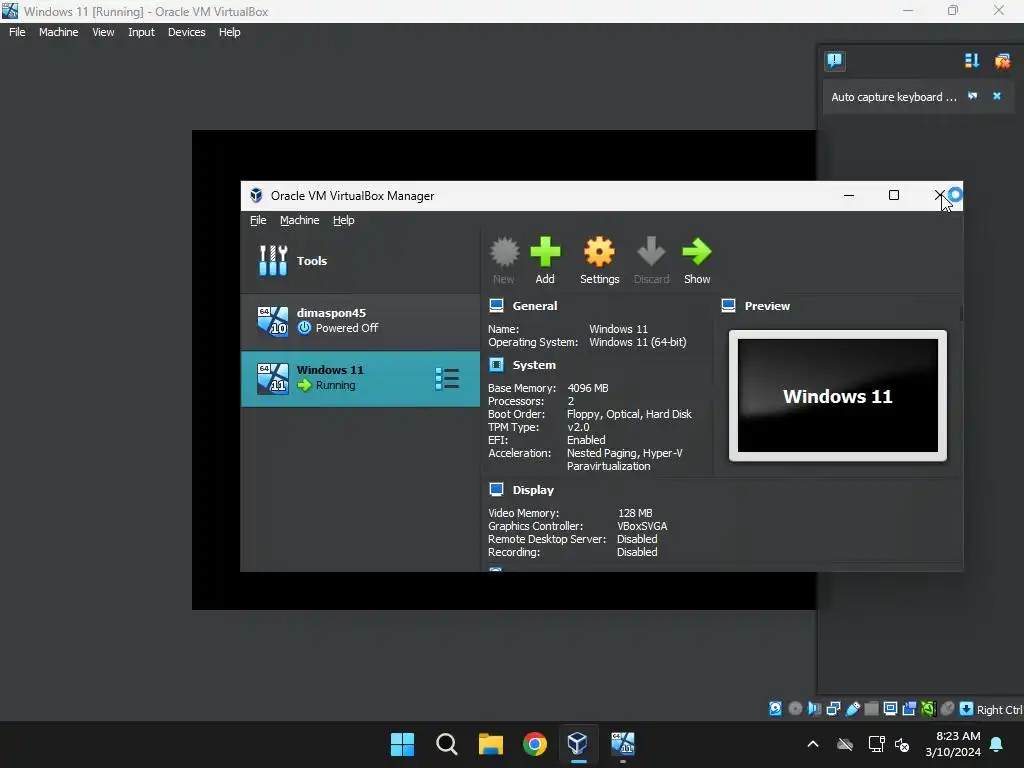The height and width of the screenshot is (768, 1024).
Task: Select the Tools entry in the sidebar
Action: tap(360, 261)
